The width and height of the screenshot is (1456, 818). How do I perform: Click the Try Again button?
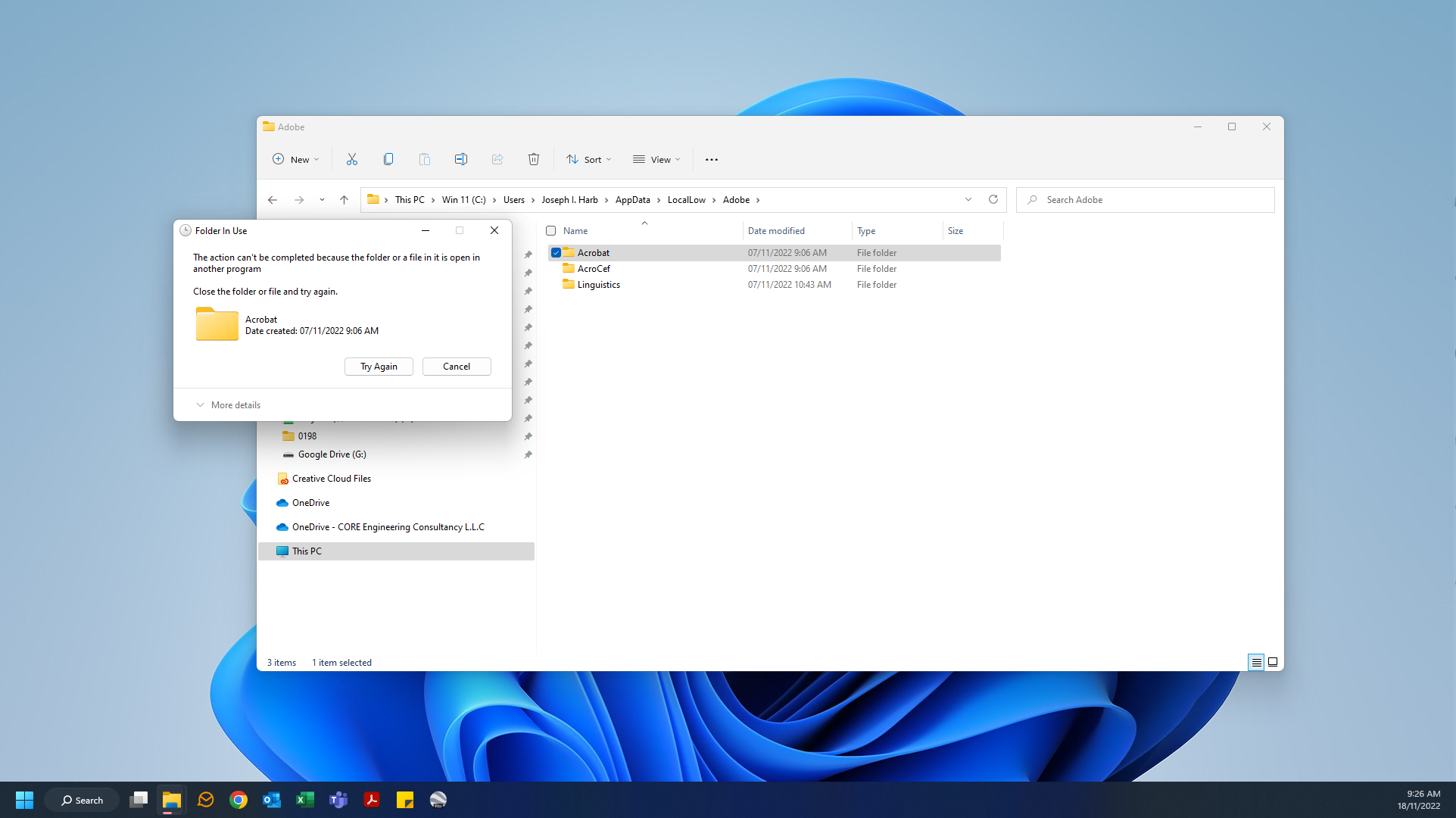(379, 367)
